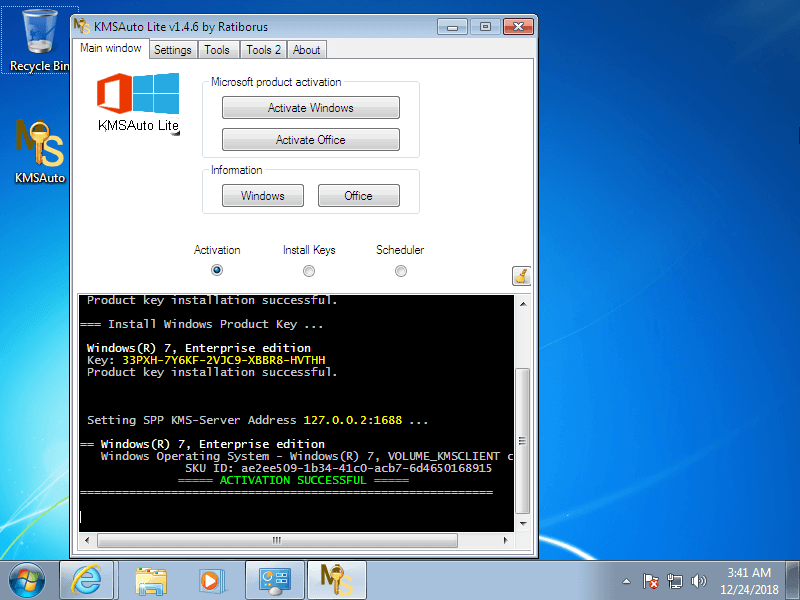Open Windows Explorer from the taskbar

point(150,580)
